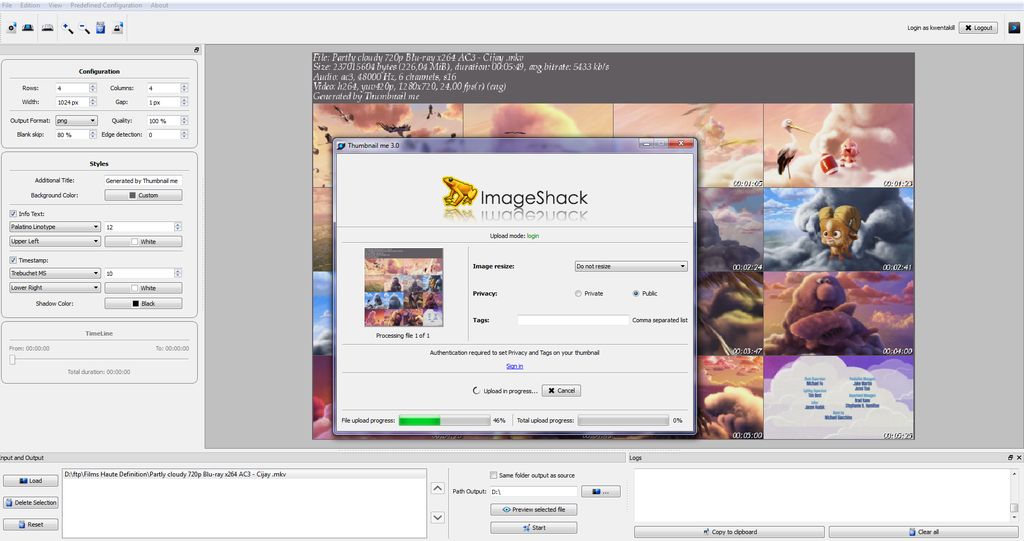The height and width of the screenshot is (541, 1024).
Task: Click the Logout button
Action: 978,27
